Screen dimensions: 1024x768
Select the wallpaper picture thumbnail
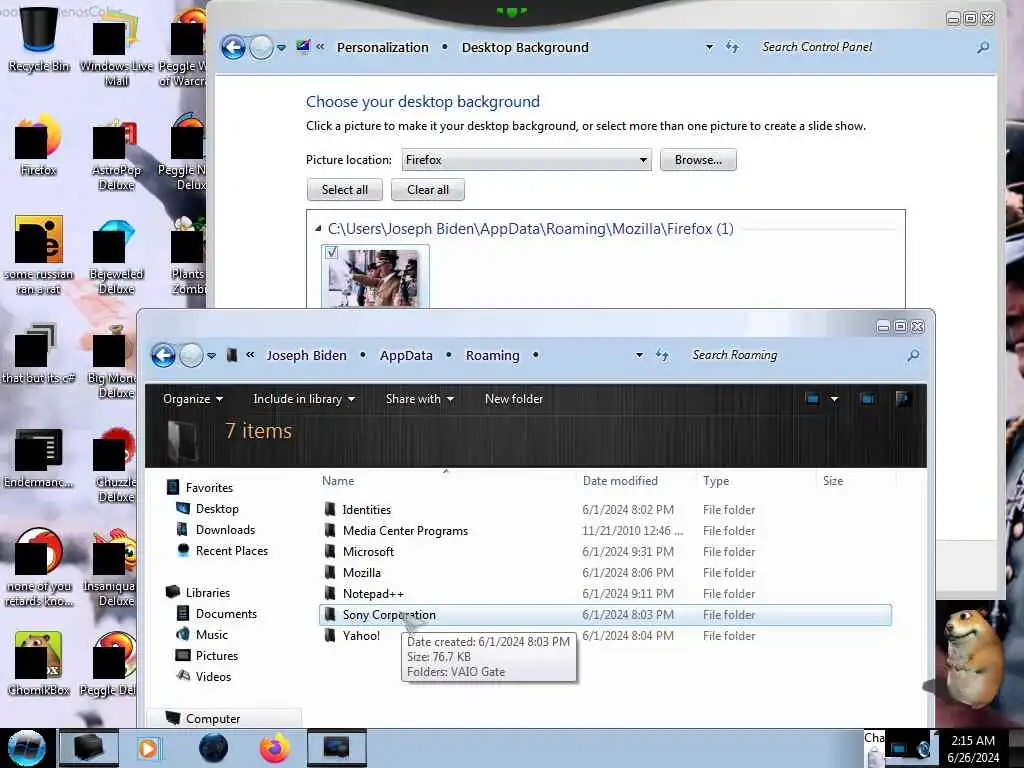coord(376,277)
